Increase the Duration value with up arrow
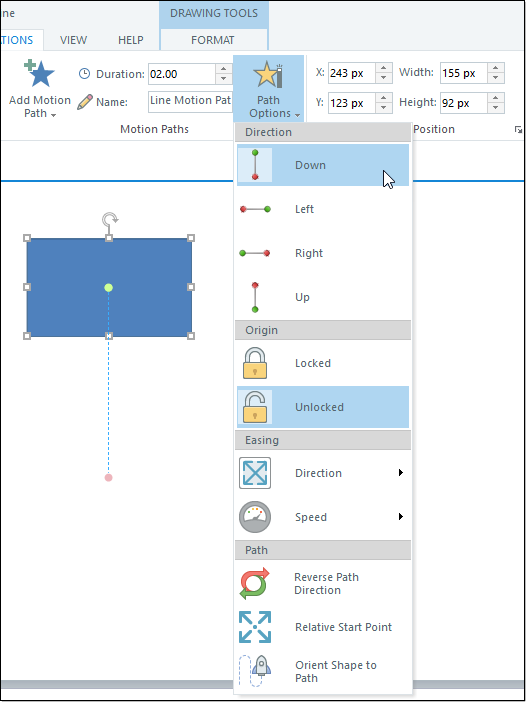528x704 pixels. coord(224,69)
